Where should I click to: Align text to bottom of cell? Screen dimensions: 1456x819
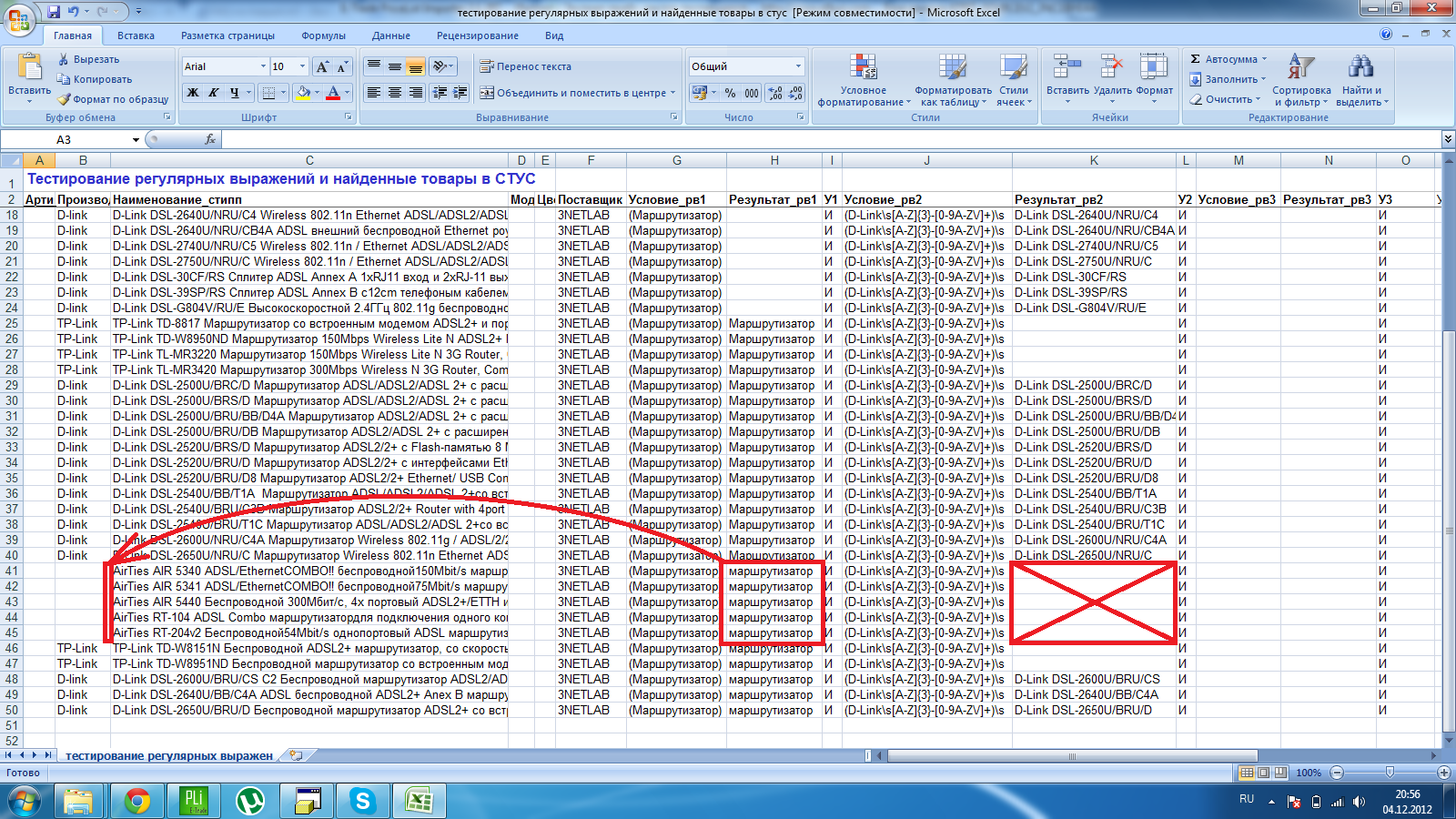415,66
